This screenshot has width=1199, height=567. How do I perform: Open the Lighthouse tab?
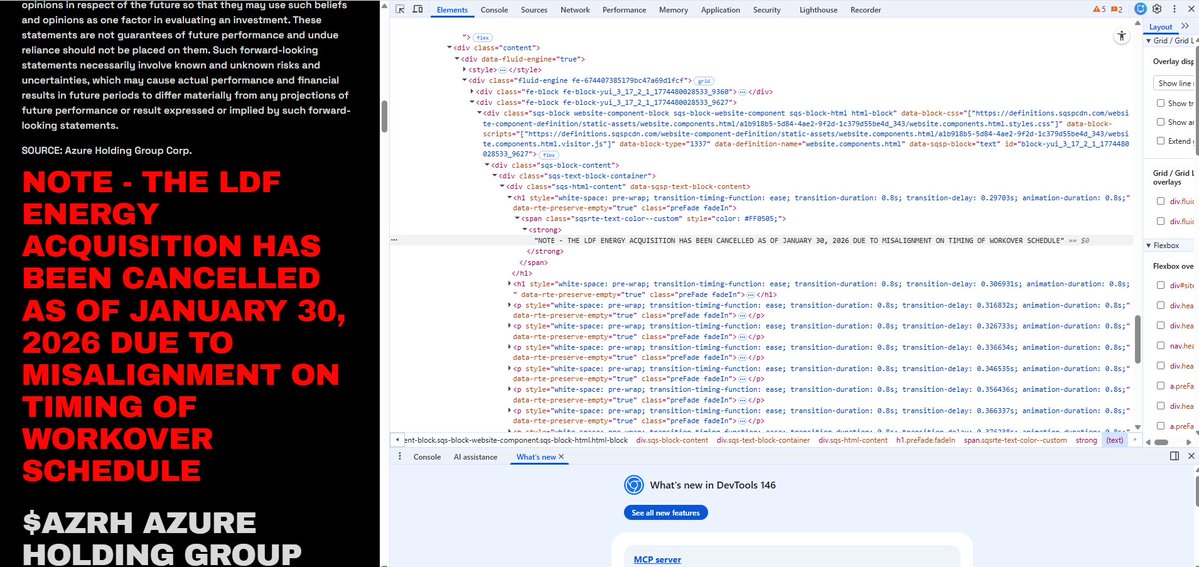coord(817,10)
